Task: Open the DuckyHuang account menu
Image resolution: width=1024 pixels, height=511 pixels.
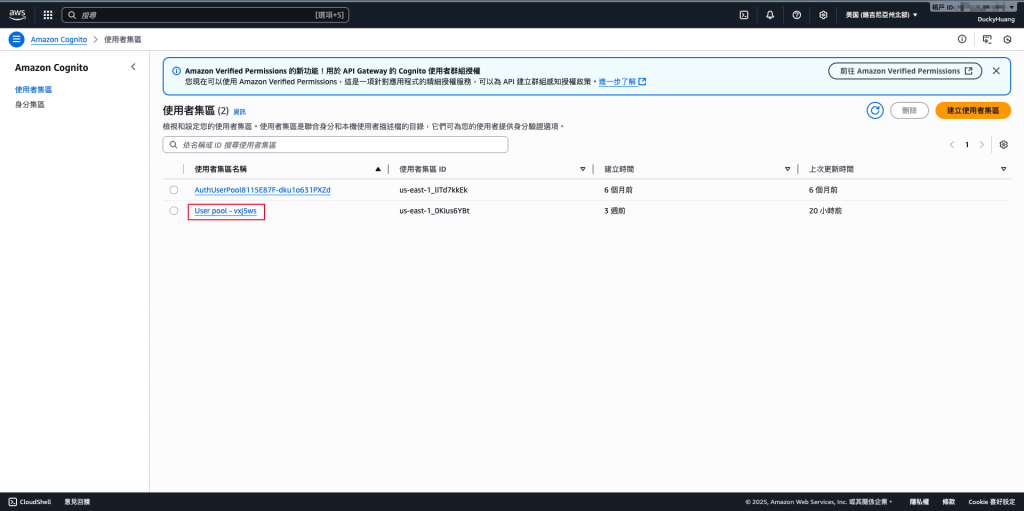Action: click(996, 20)
